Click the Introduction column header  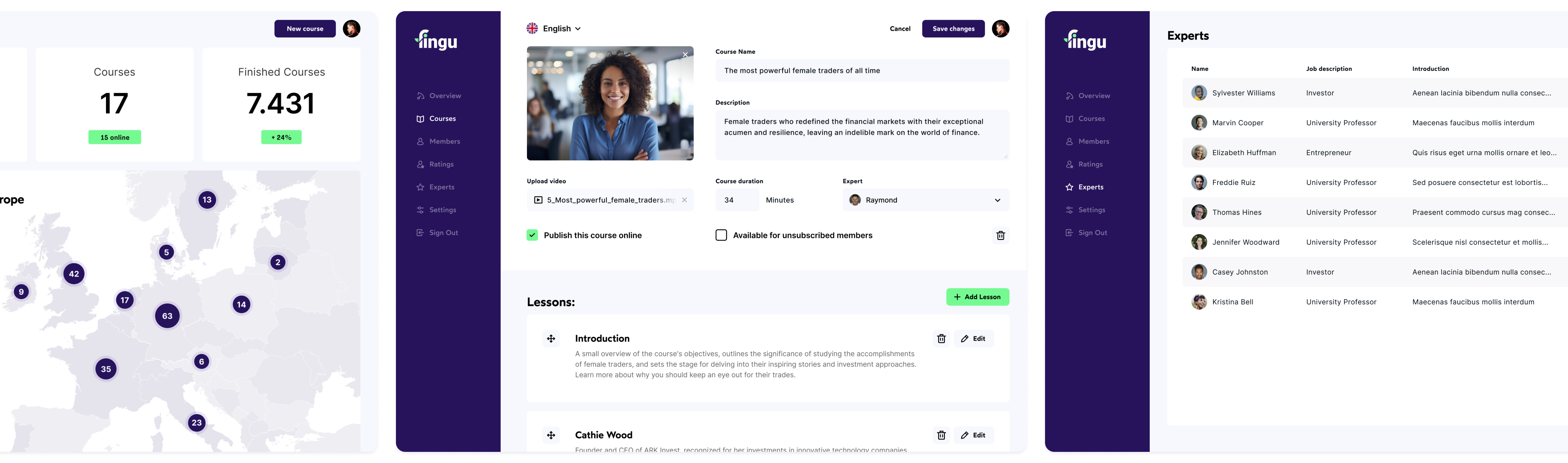pyautogui.click(x=1430, y=69)
